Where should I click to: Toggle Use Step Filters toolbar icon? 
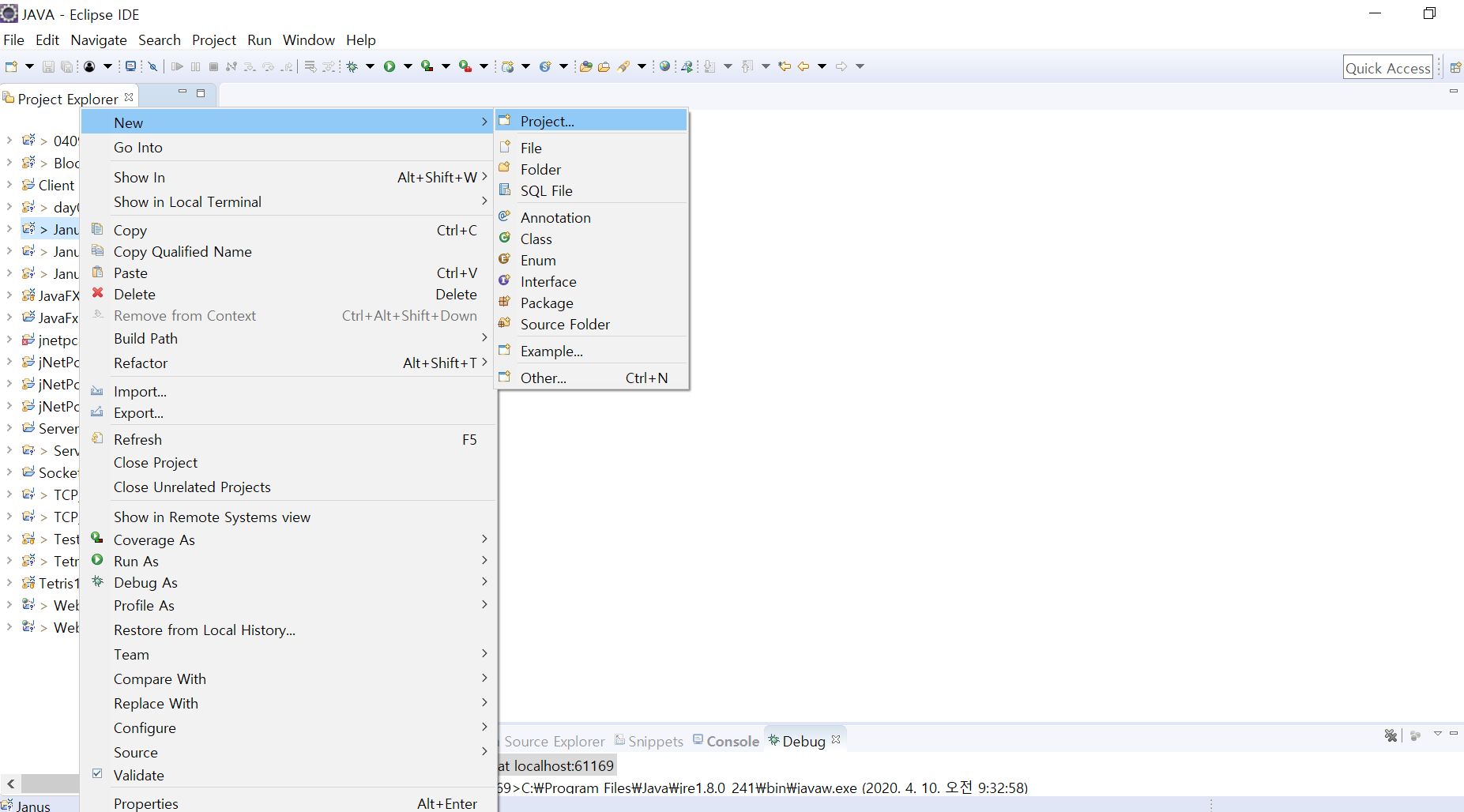(328, 66)
